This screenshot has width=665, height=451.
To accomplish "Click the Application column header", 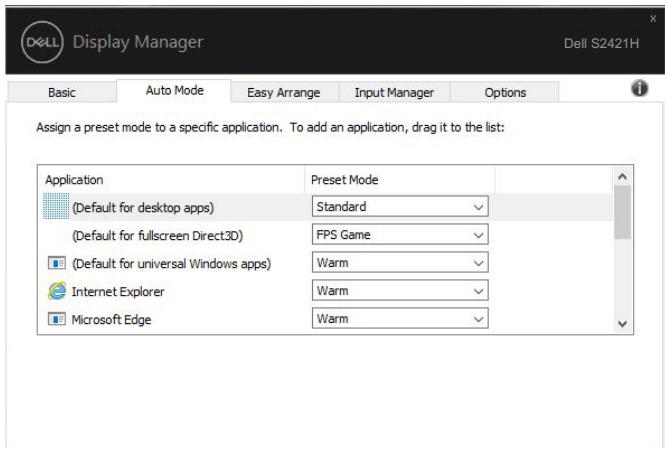I will pyautogui.click(x=171, y=179).
